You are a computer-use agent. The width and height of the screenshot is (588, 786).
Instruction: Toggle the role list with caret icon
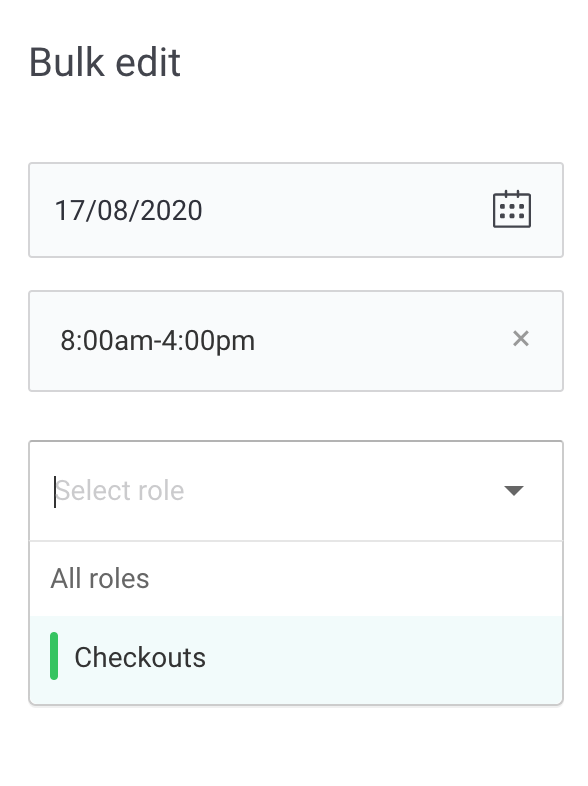[514, 490]
